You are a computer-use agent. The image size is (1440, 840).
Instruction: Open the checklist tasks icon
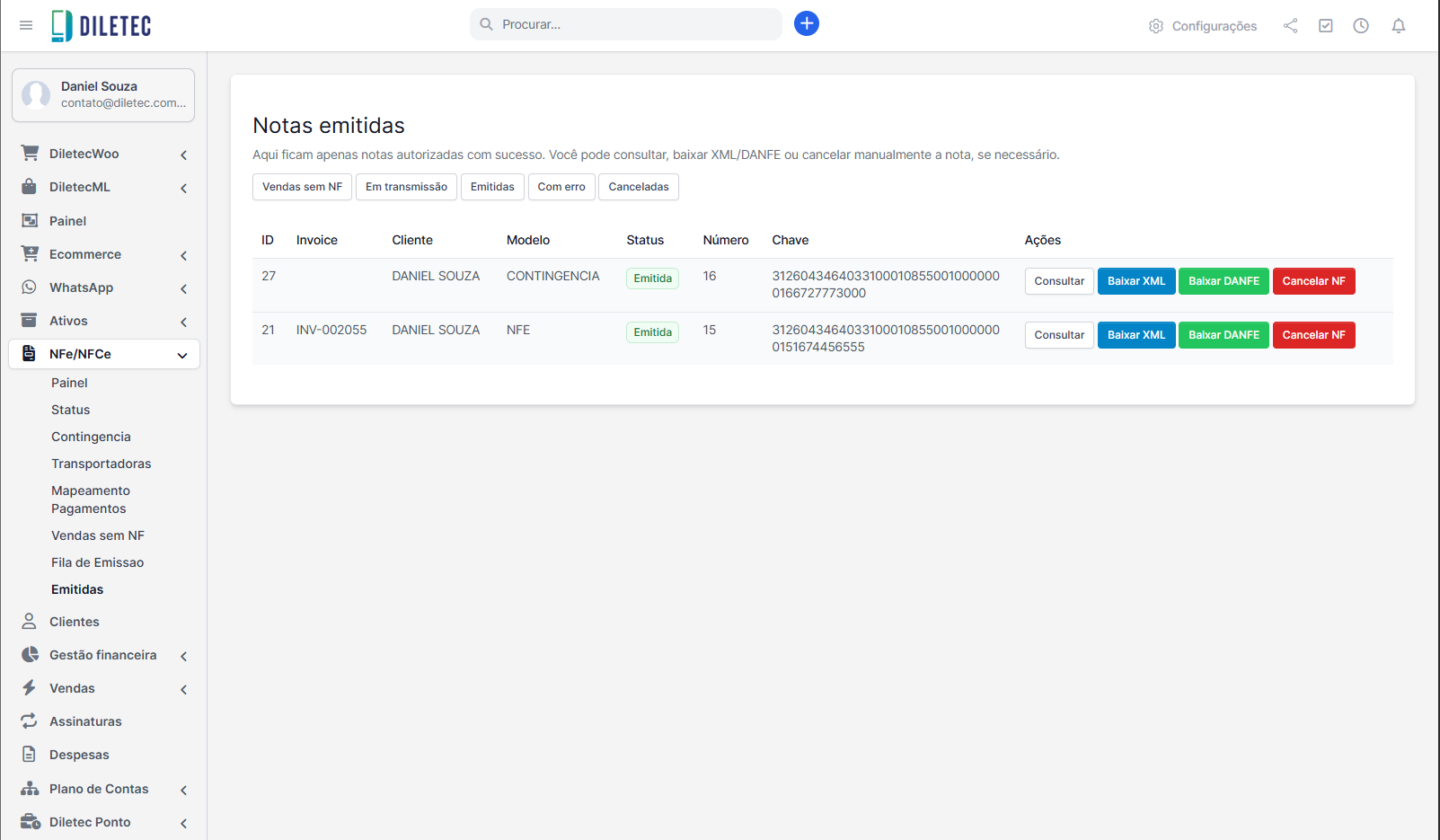point(1325,26)
